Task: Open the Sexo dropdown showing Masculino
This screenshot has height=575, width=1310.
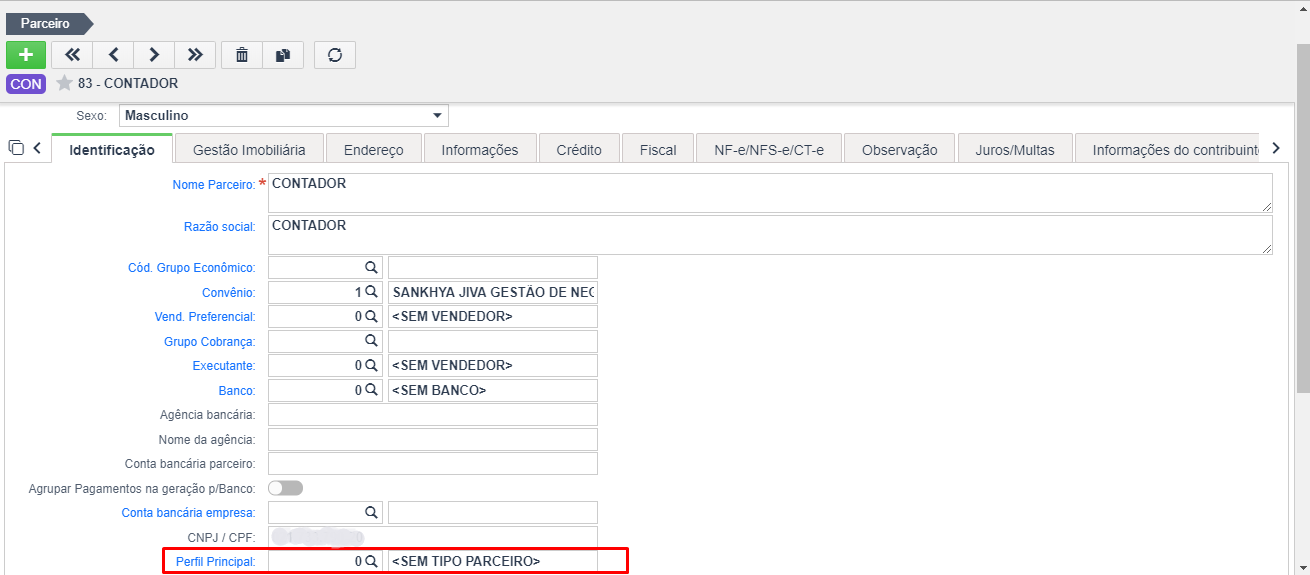Action: [284, 116]
